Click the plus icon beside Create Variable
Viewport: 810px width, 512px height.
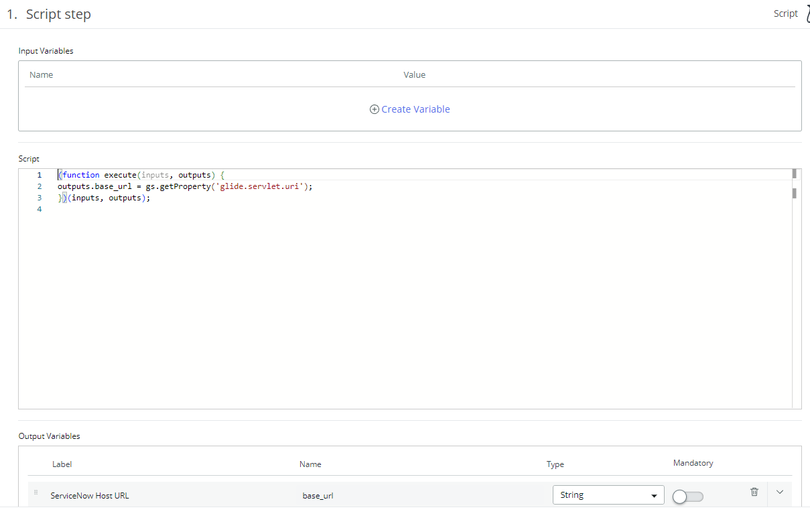pyautogui.click(x=374, y=110)
